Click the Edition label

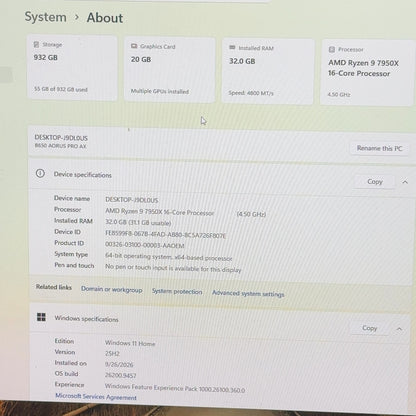pyautogui.click(x=64, y=341)
